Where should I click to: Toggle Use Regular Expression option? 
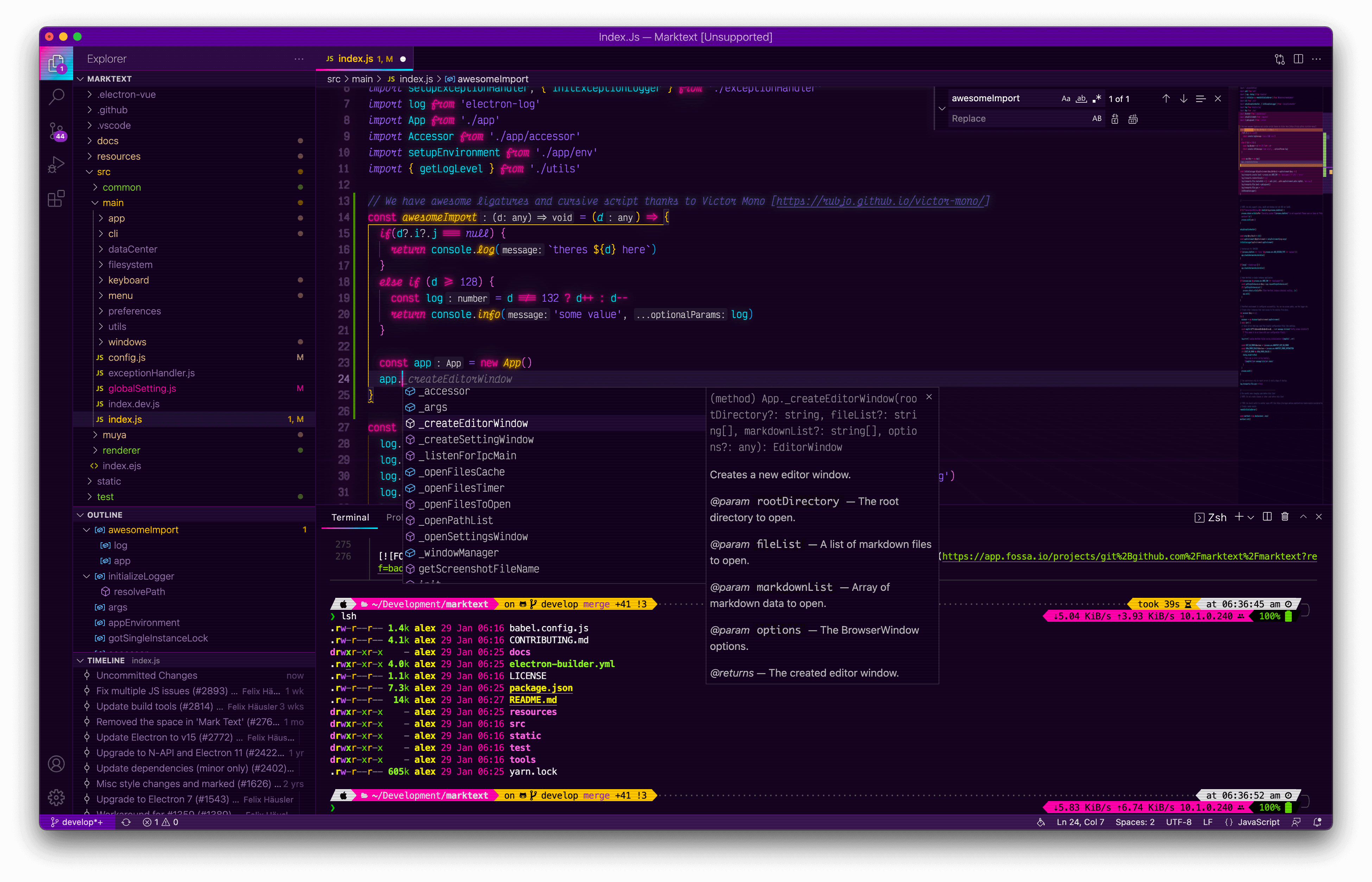coord(1097,98)
